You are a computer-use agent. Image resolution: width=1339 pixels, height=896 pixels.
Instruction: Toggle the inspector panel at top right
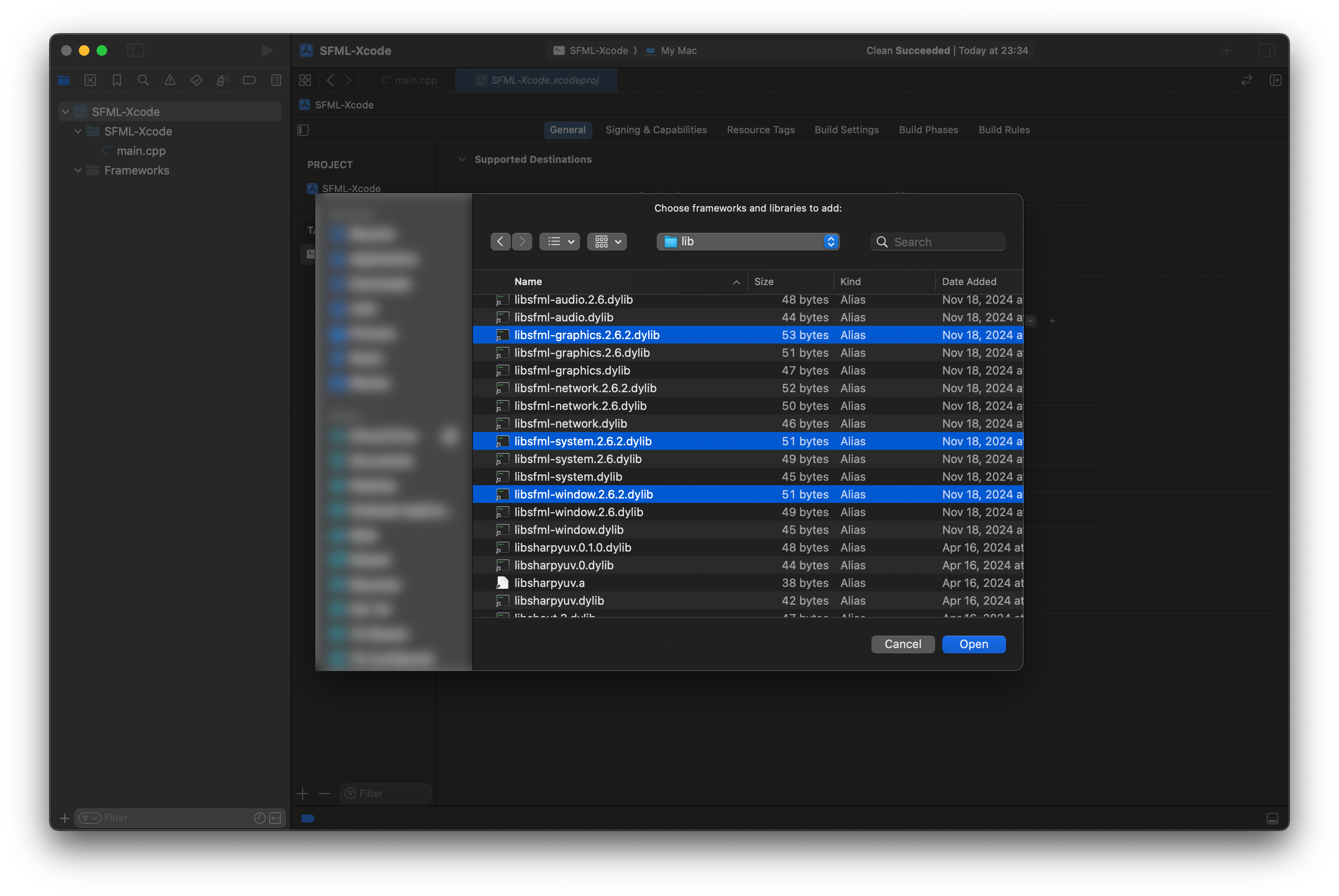(1267, 50)
